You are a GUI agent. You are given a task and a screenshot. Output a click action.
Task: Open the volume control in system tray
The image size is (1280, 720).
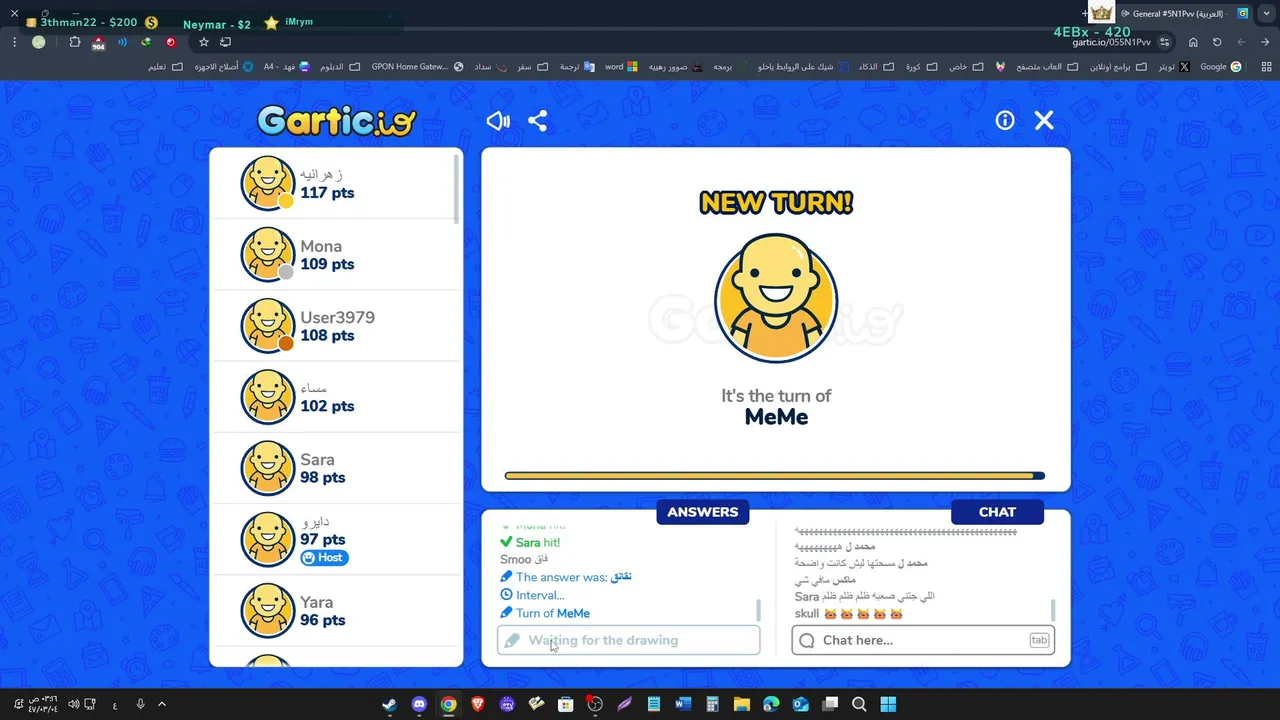73,704
